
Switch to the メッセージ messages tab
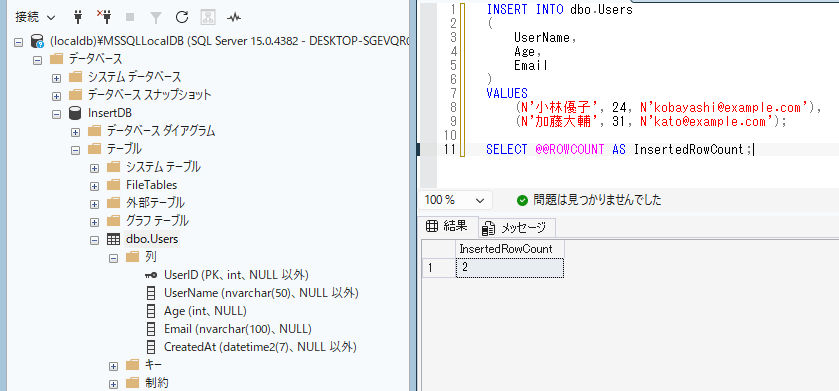516,228
